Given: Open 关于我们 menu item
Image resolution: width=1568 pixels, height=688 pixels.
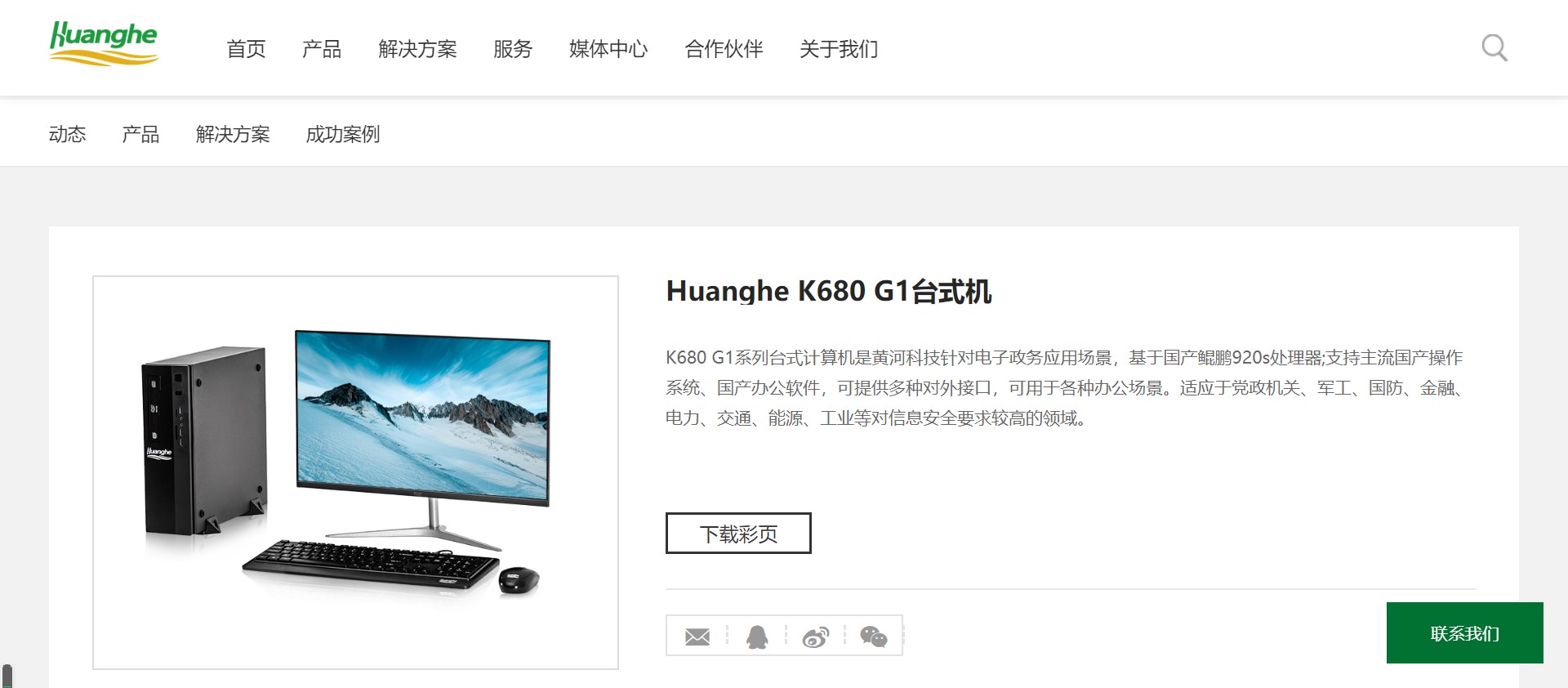Looking at the screenshot, I should point(839,49).
